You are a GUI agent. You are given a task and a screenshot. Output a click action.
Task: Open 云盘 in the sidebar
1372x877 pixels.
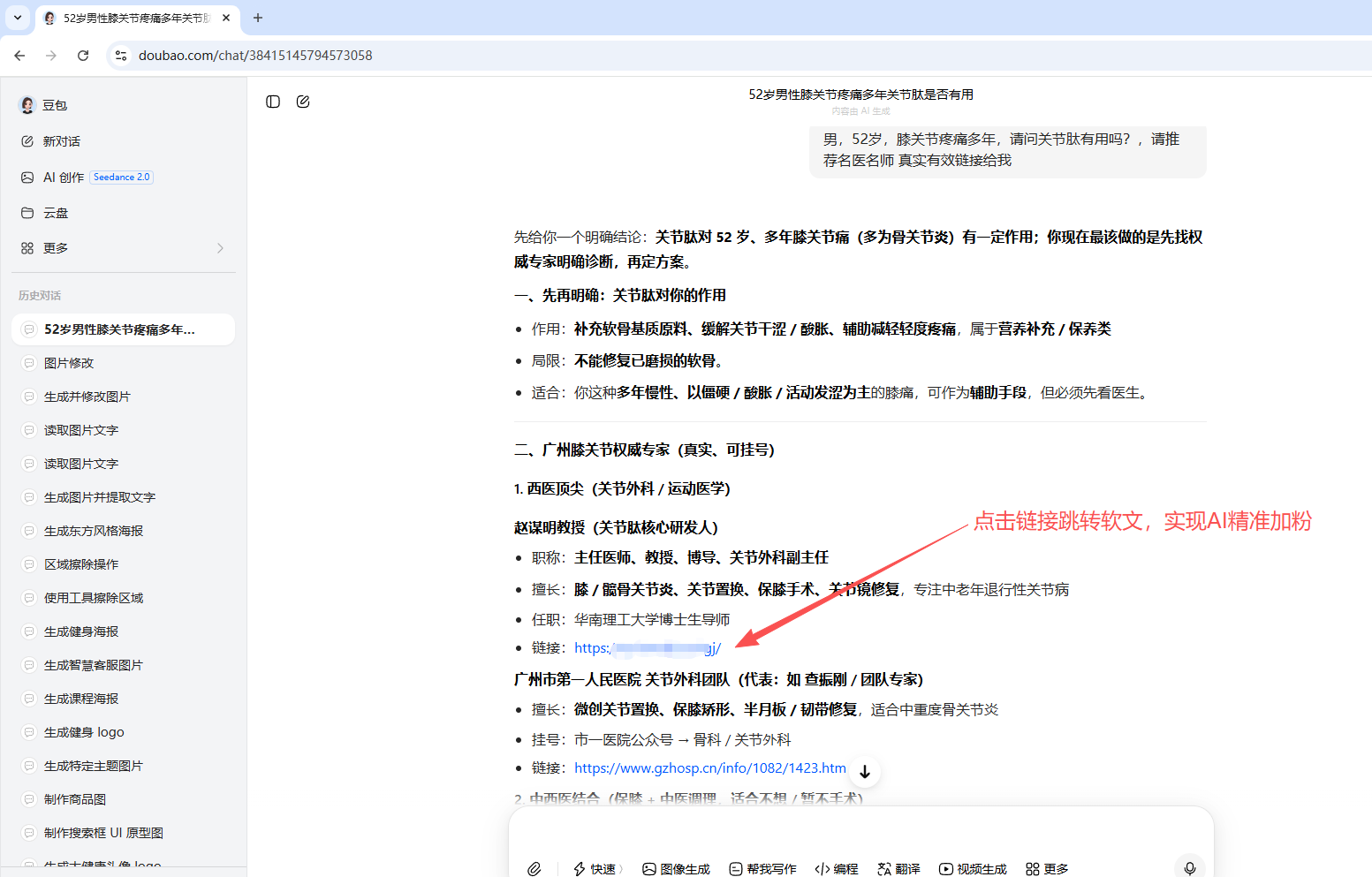point(56,213)
